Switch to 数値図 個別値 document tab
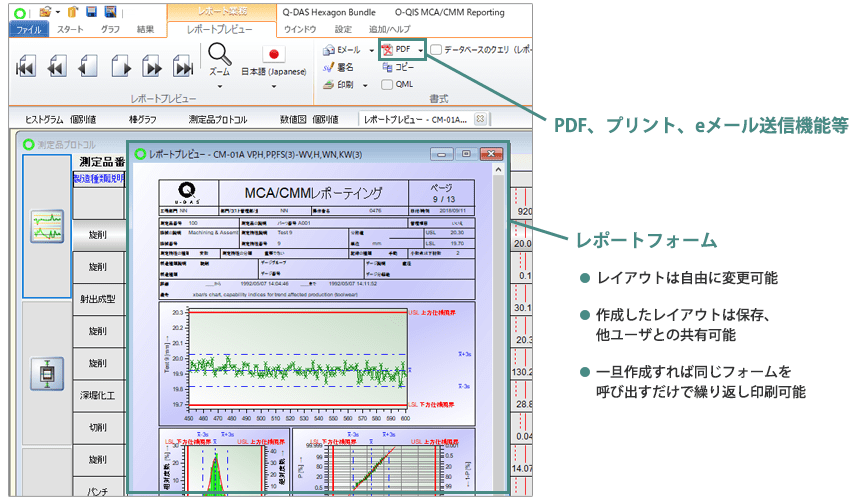The image size is (866, 500). point(309,119)
